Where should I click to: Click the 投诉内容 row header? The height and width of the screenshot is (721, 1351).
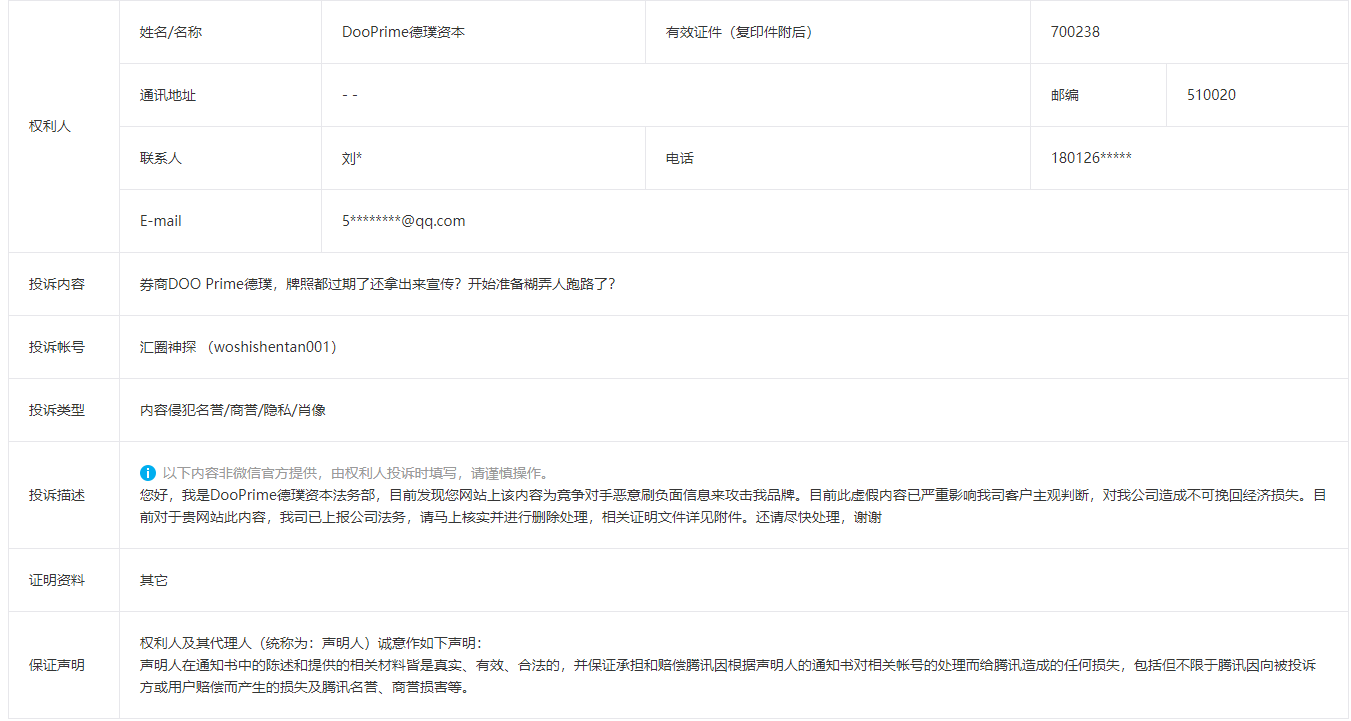point(57,284)
